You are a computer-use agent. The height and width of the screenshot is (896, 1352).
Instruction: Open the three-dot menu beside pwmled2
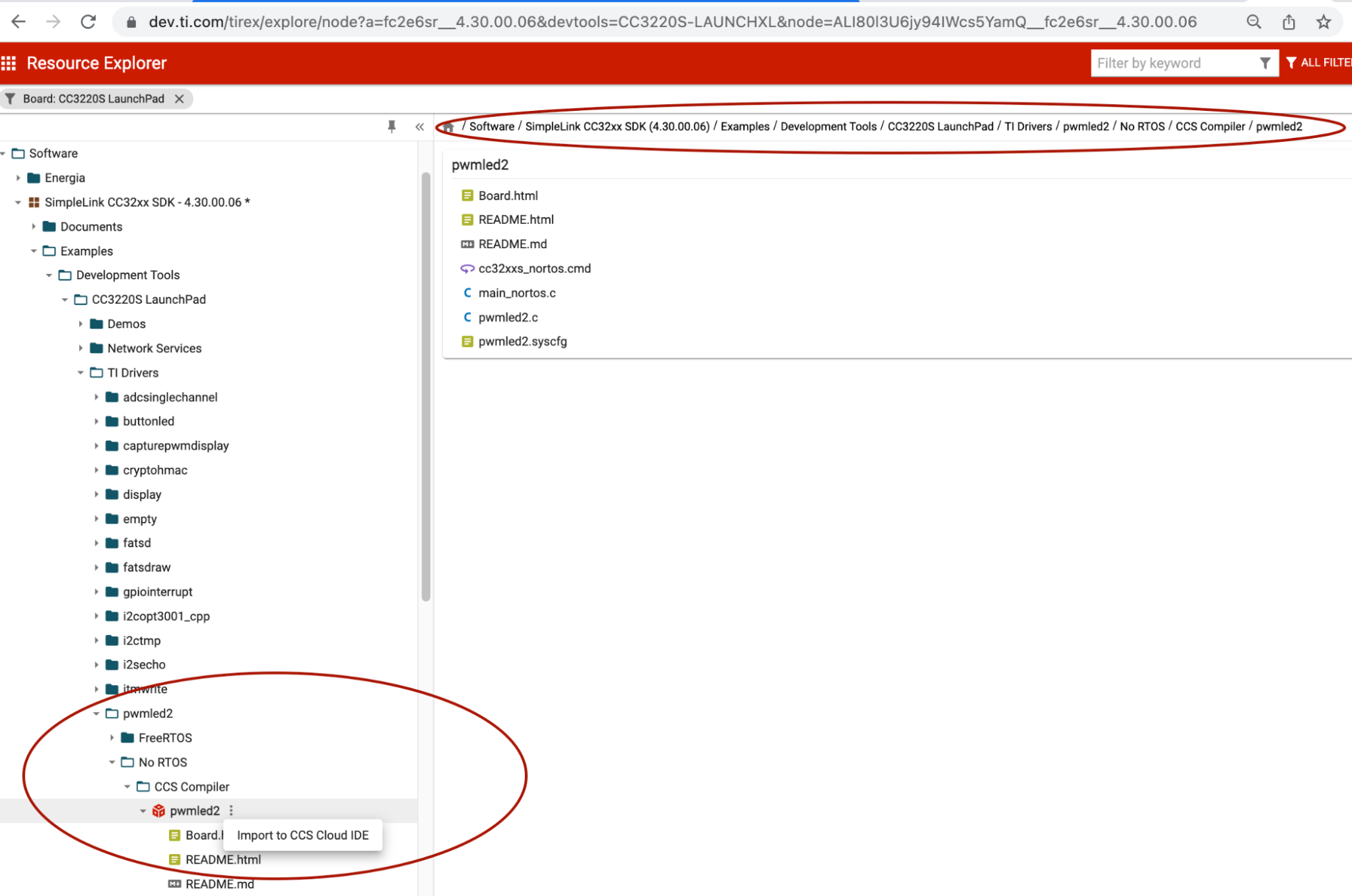pyautogui.click(x=231, y=810)
